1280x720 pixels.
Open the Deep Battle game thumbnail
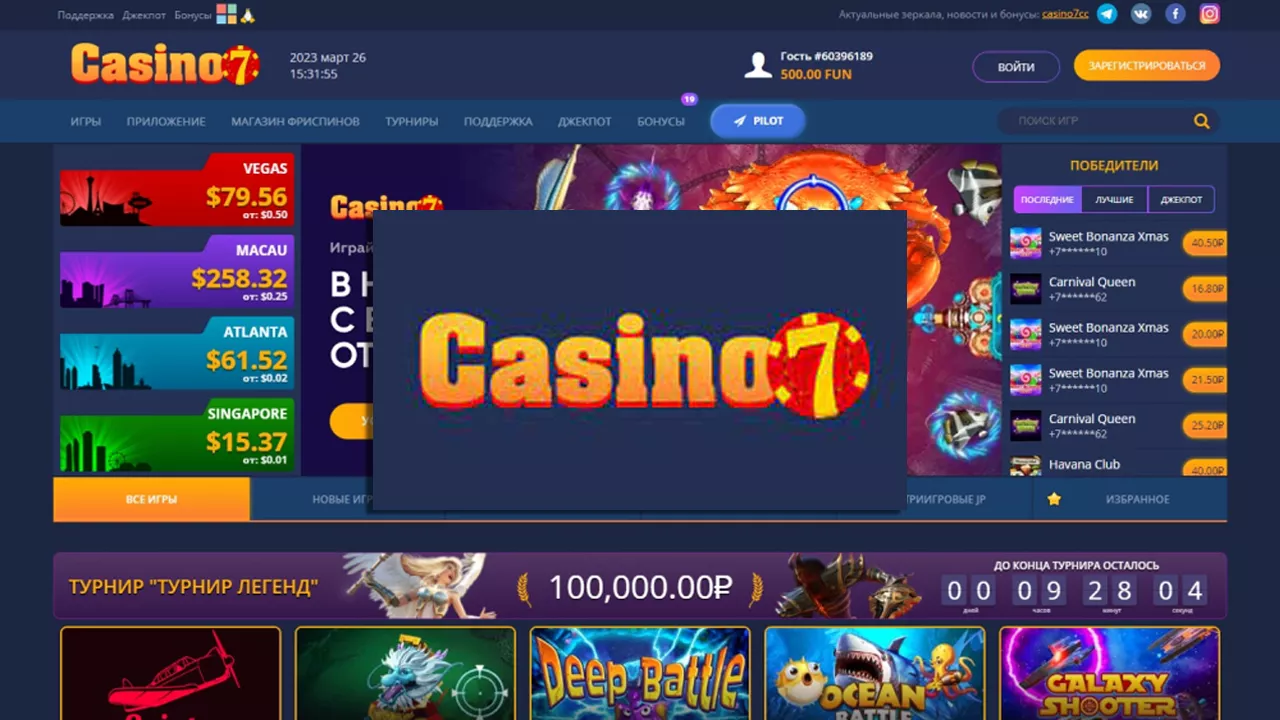(640, 673)
